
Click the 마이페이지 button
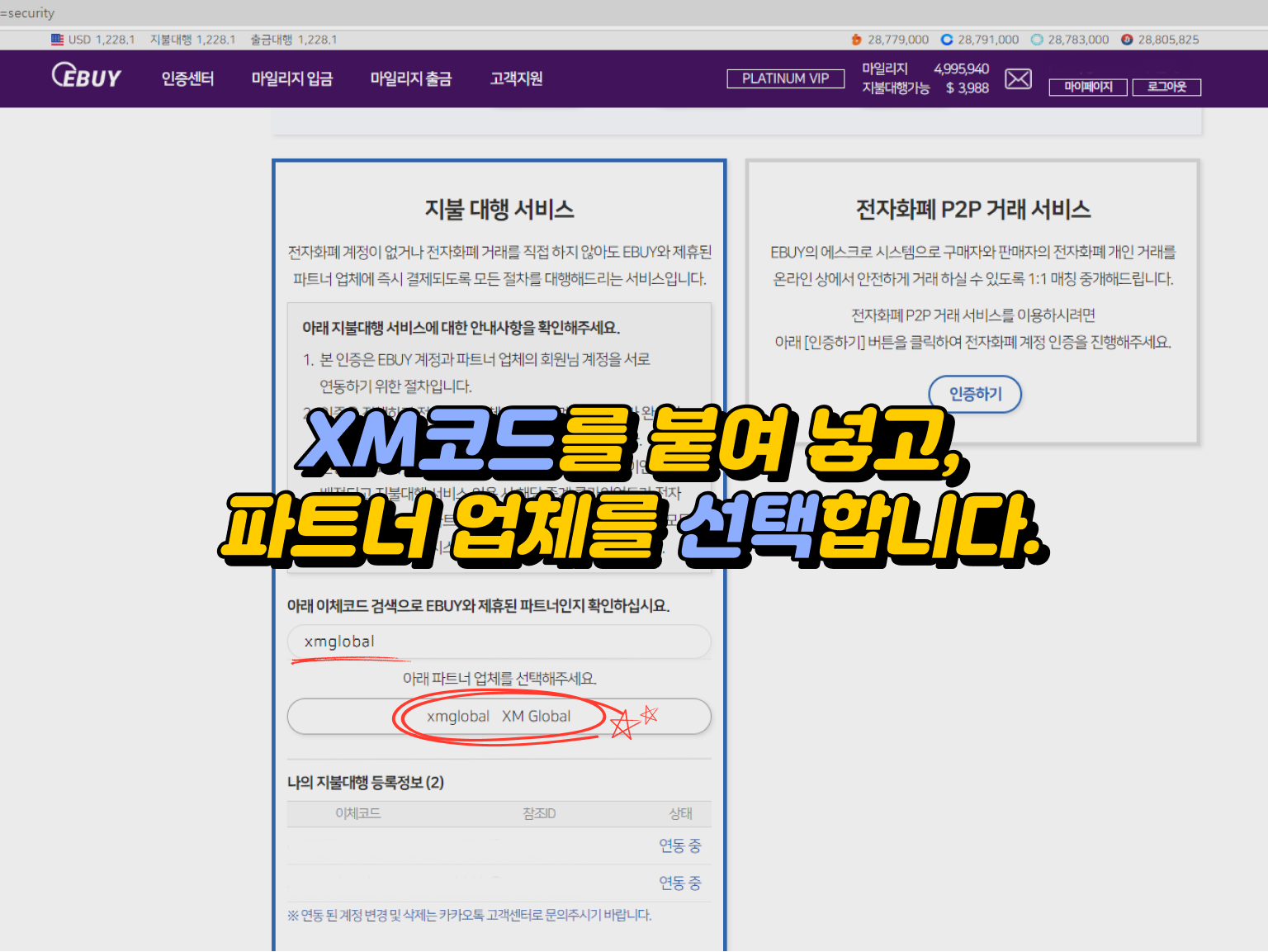pos(1087,87)
